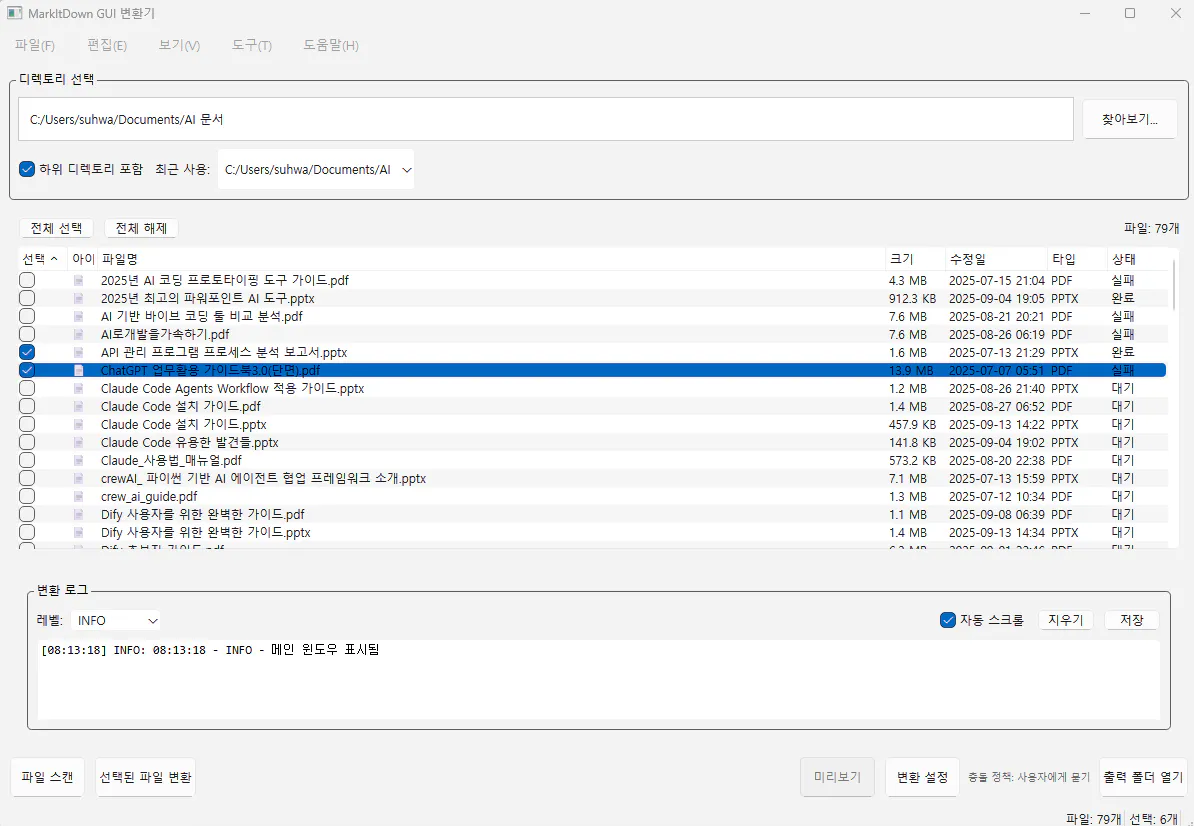Image resolution: width=1194 pixels, height=826 pixels.
Task: Uncheck the ChatGPT 업무활용 가이드북 row checkbox
Action: 27,371
